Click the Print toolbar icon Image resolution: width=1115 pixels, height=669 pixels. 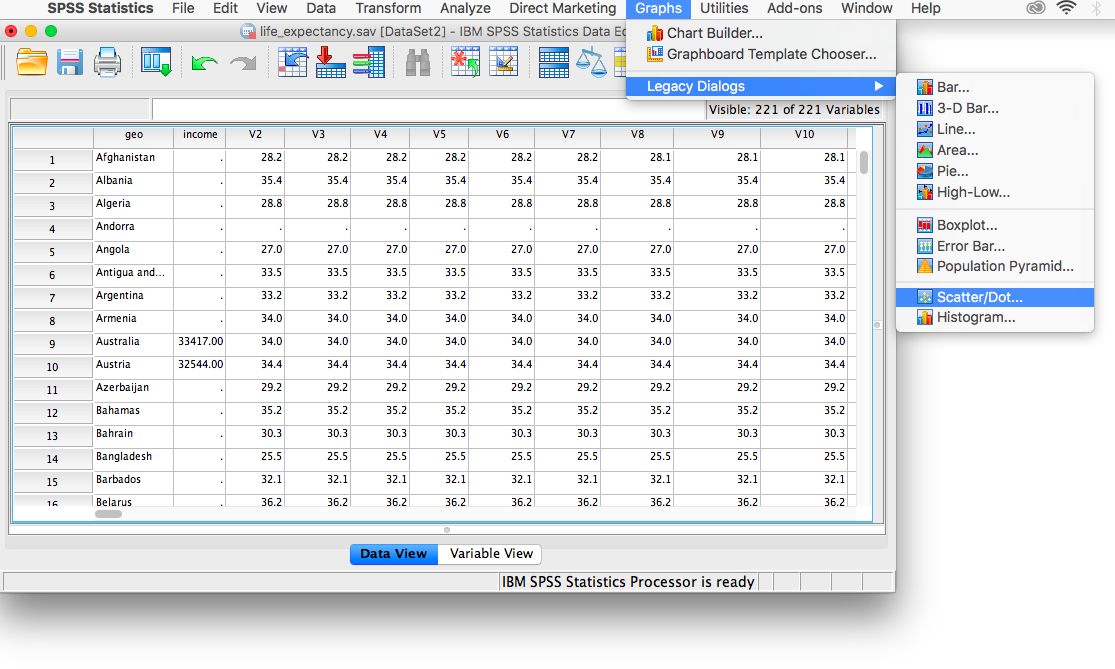(107, 63)
